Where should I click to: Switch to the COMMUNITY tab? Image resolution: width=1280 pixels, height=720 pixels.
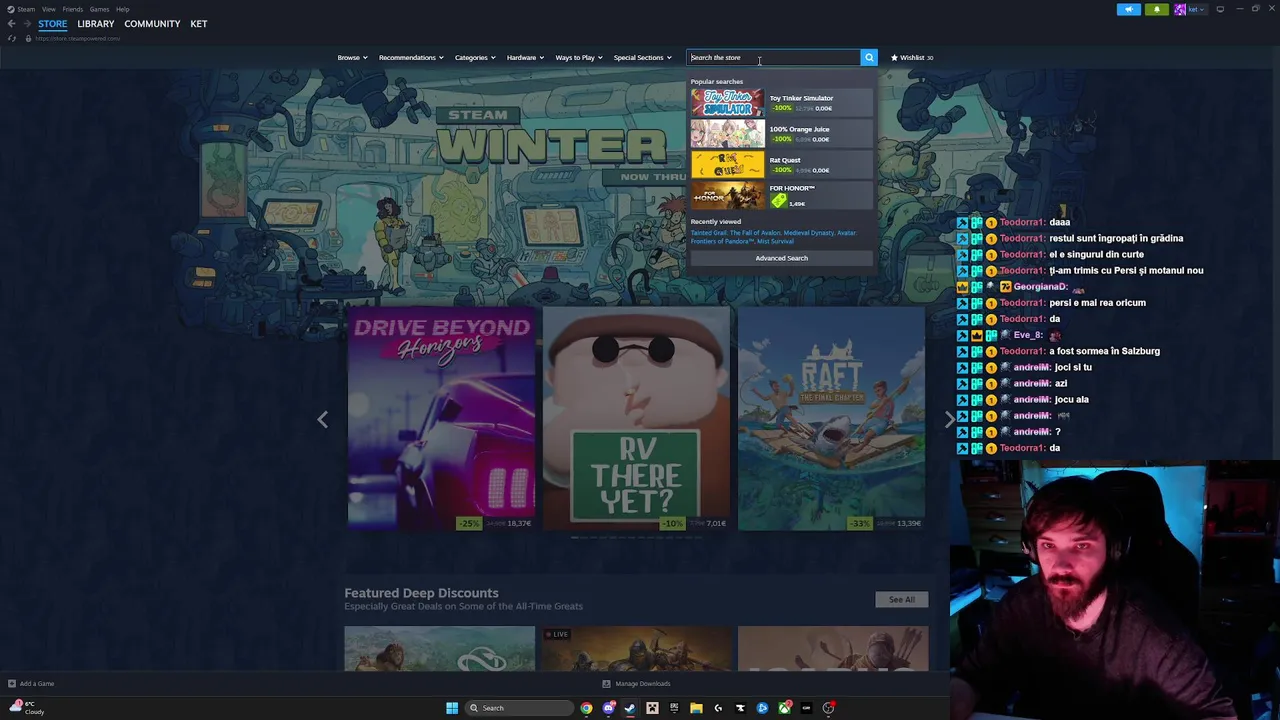pos(152,24)
